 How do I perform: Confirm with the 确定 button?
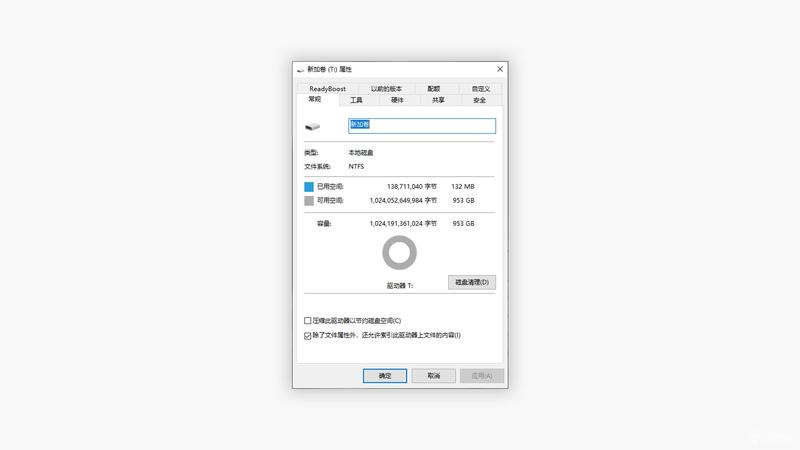(385, 376)
